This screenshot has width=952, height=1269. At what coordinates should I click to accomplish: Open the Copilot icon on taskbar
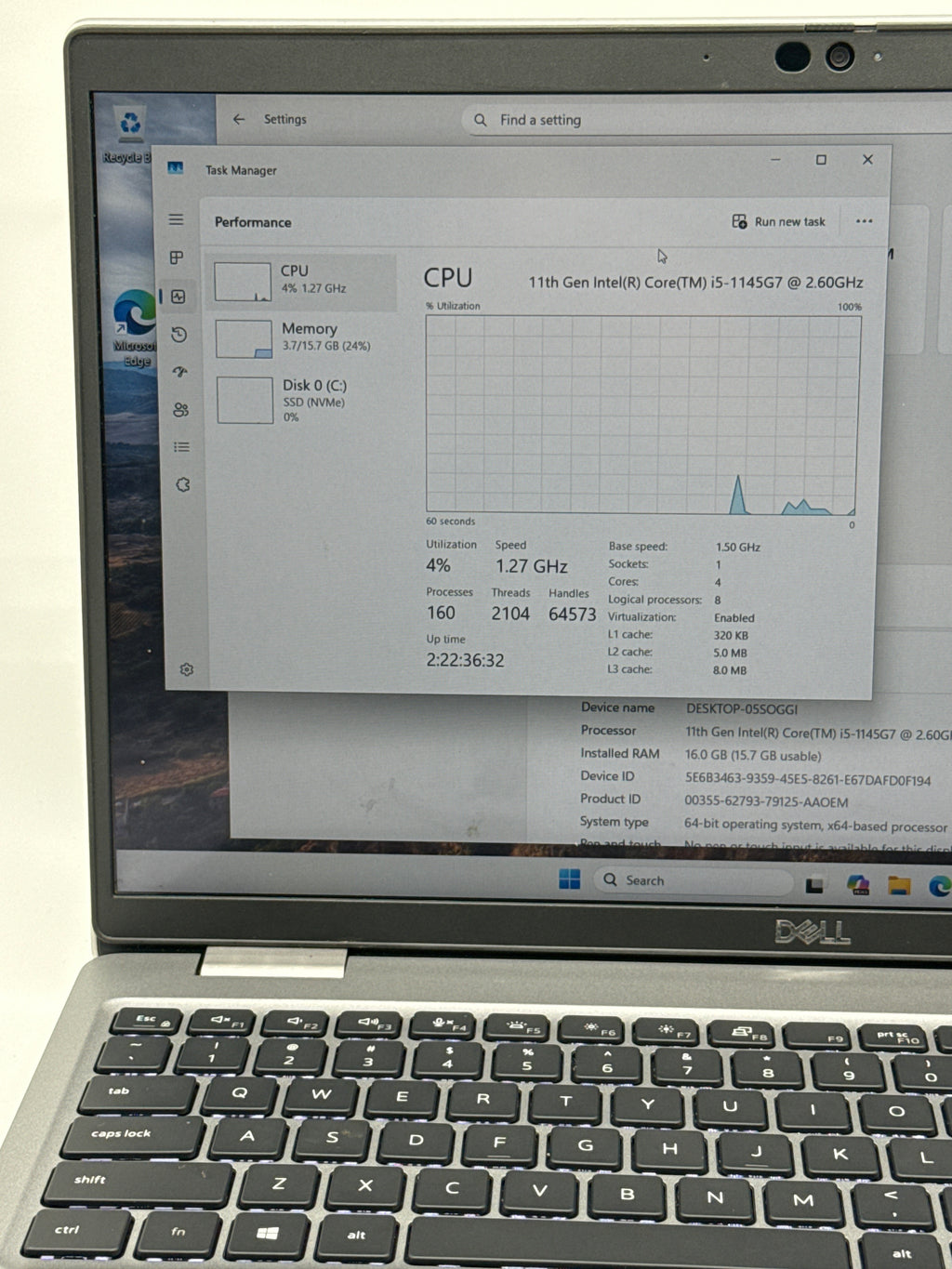click(x=858, y=884)
